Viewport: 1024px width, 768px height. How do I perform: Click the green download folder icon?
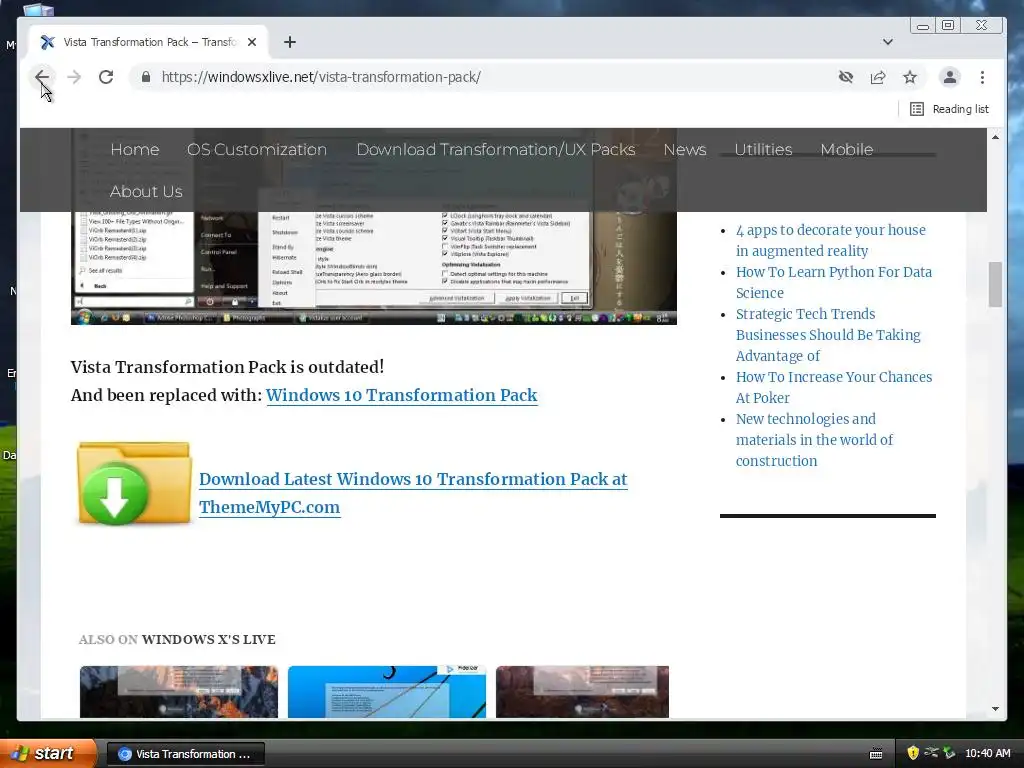[134, 483]
